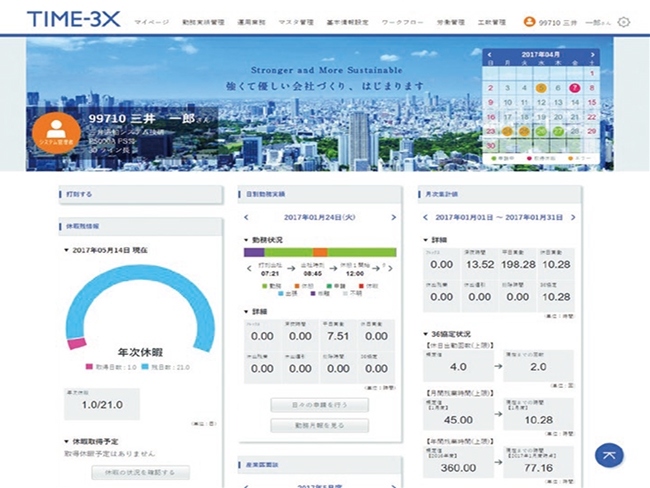Click the orange user profile icon in header
The width and height of the screenshot is (650, 488).
tap(528, 21)
